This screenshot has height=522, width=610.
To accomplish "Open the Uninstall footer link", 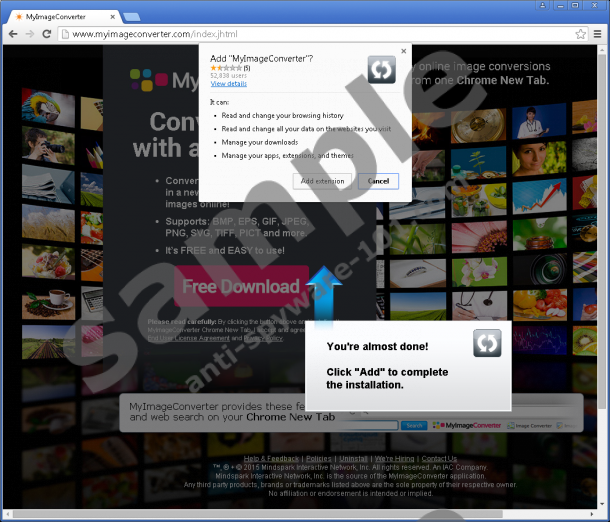I will tap(354, 459).
